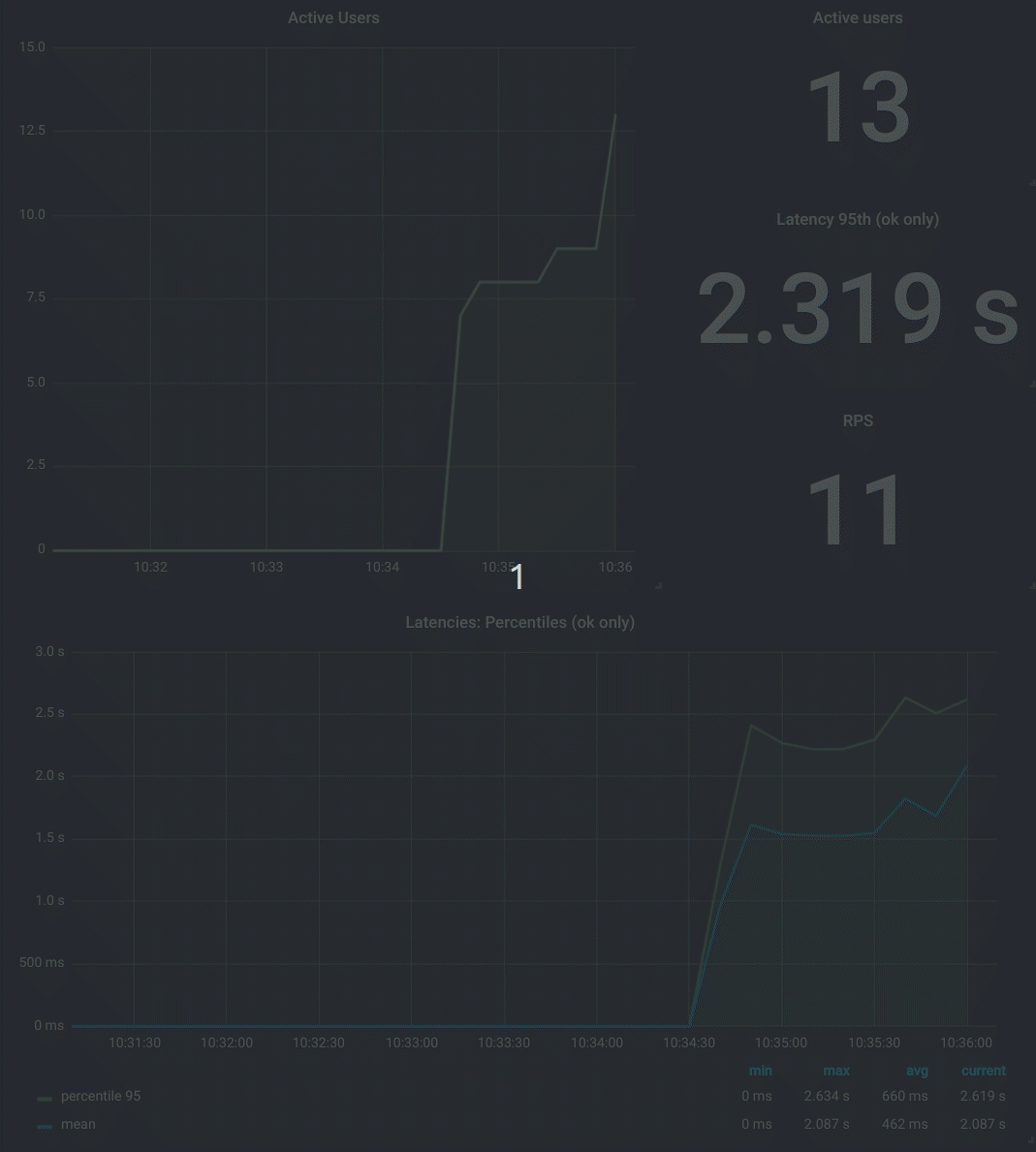
Task: Click the current value 2.087 s in the mean row
Action: (983, 1124)
